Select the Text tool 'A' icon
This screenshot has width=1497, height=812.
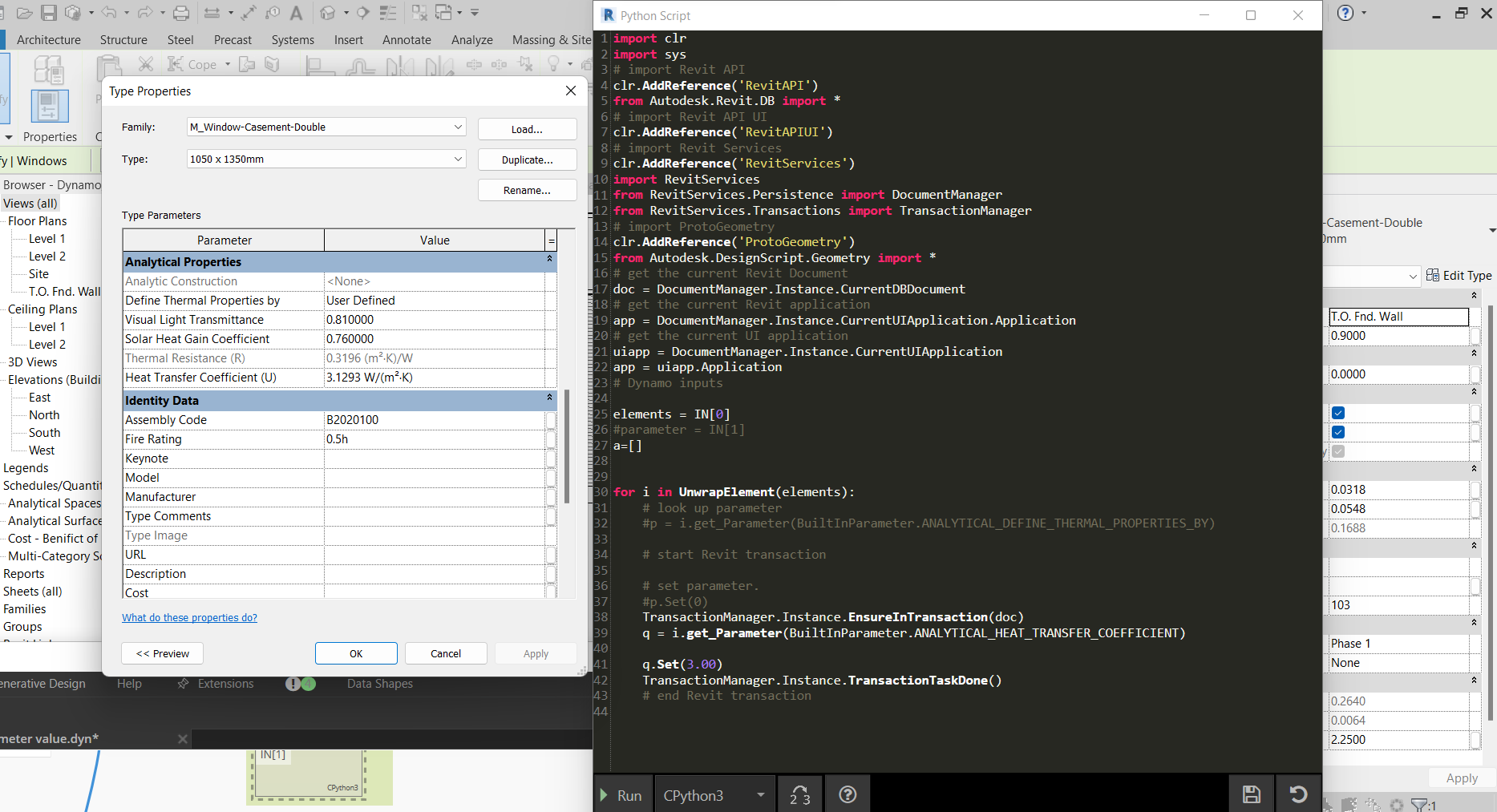(296, 13)
